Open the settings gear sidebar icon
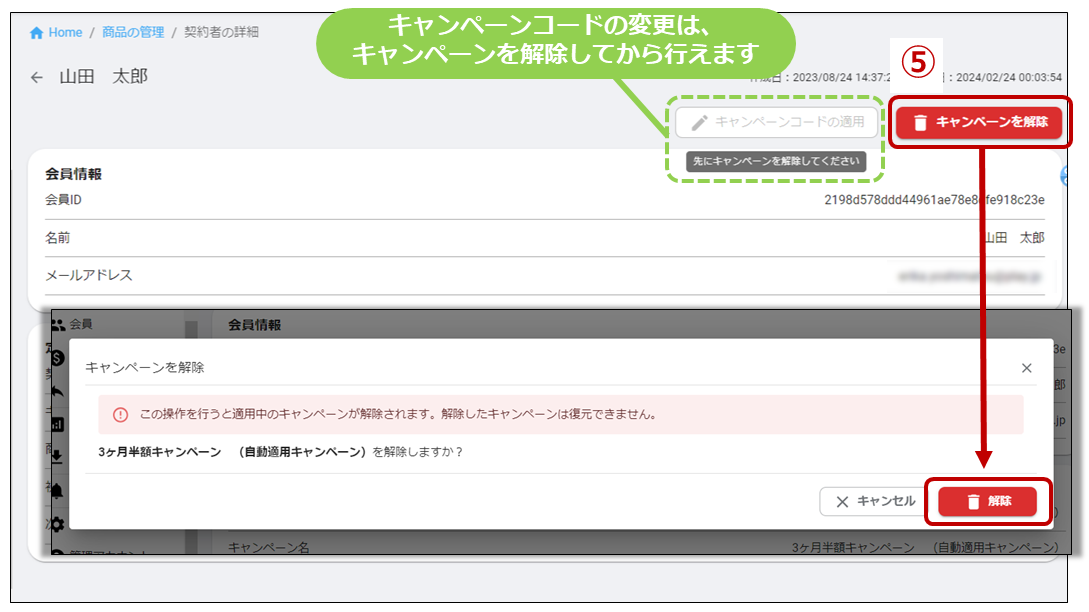This screenshot has height=612, width=1089. pyautogui.click(x=57, y=524)
